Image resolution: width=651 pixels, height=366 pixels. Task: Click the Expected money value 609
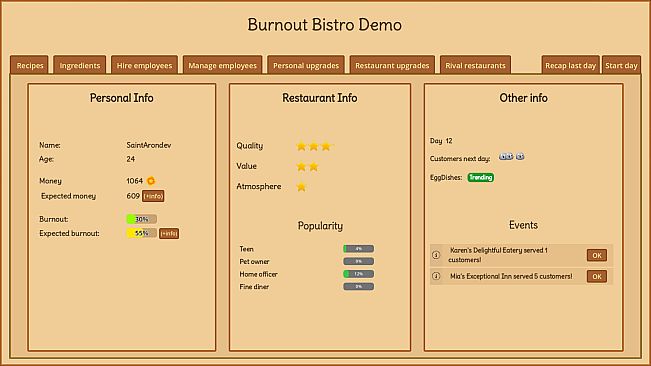click(x=133, y=196)
